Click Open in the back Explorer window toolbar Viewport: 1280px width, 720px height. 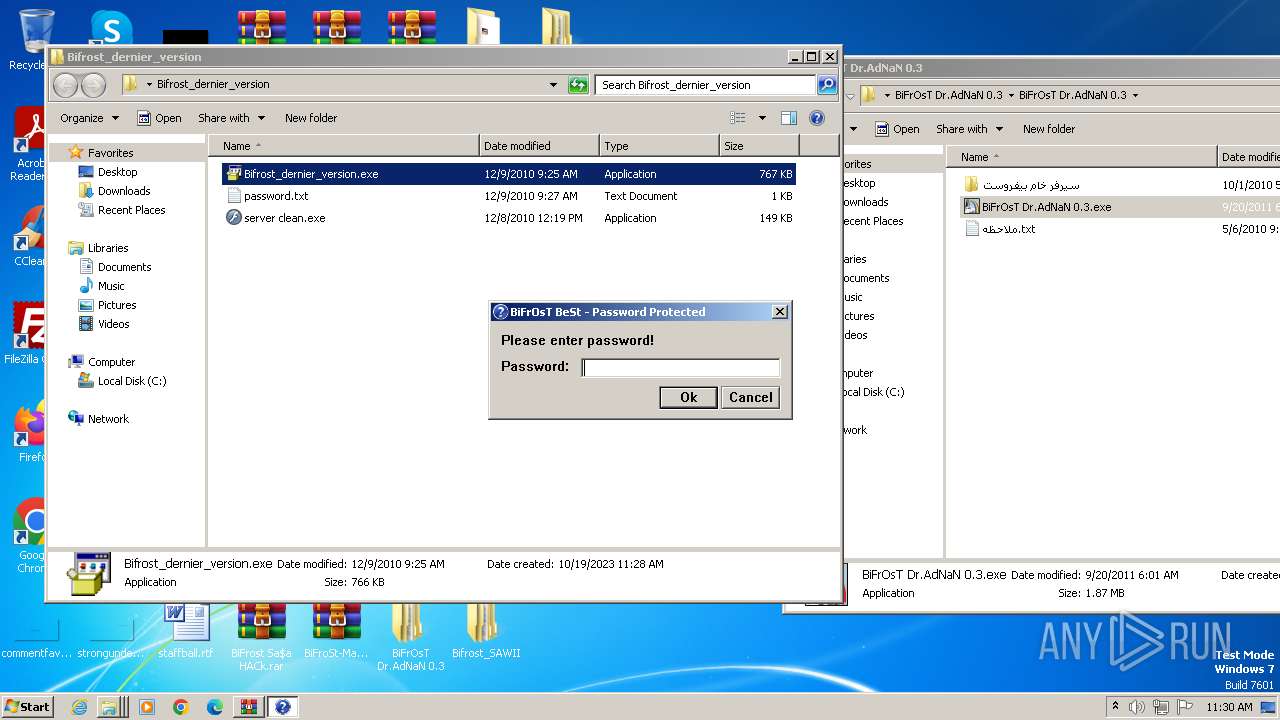point(897,129)
